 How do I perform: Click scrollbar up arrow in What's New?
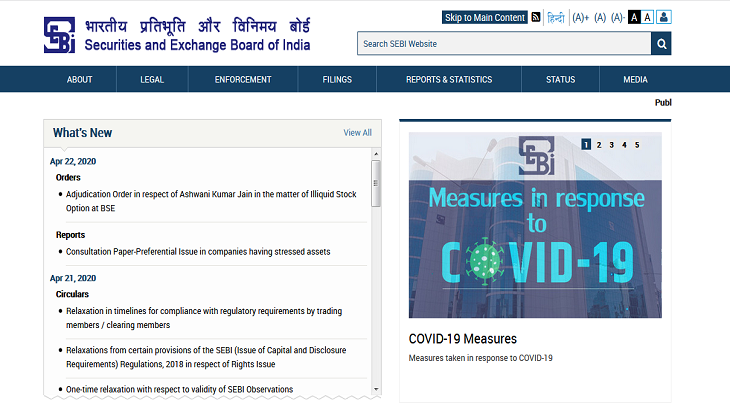pos(376,154)
